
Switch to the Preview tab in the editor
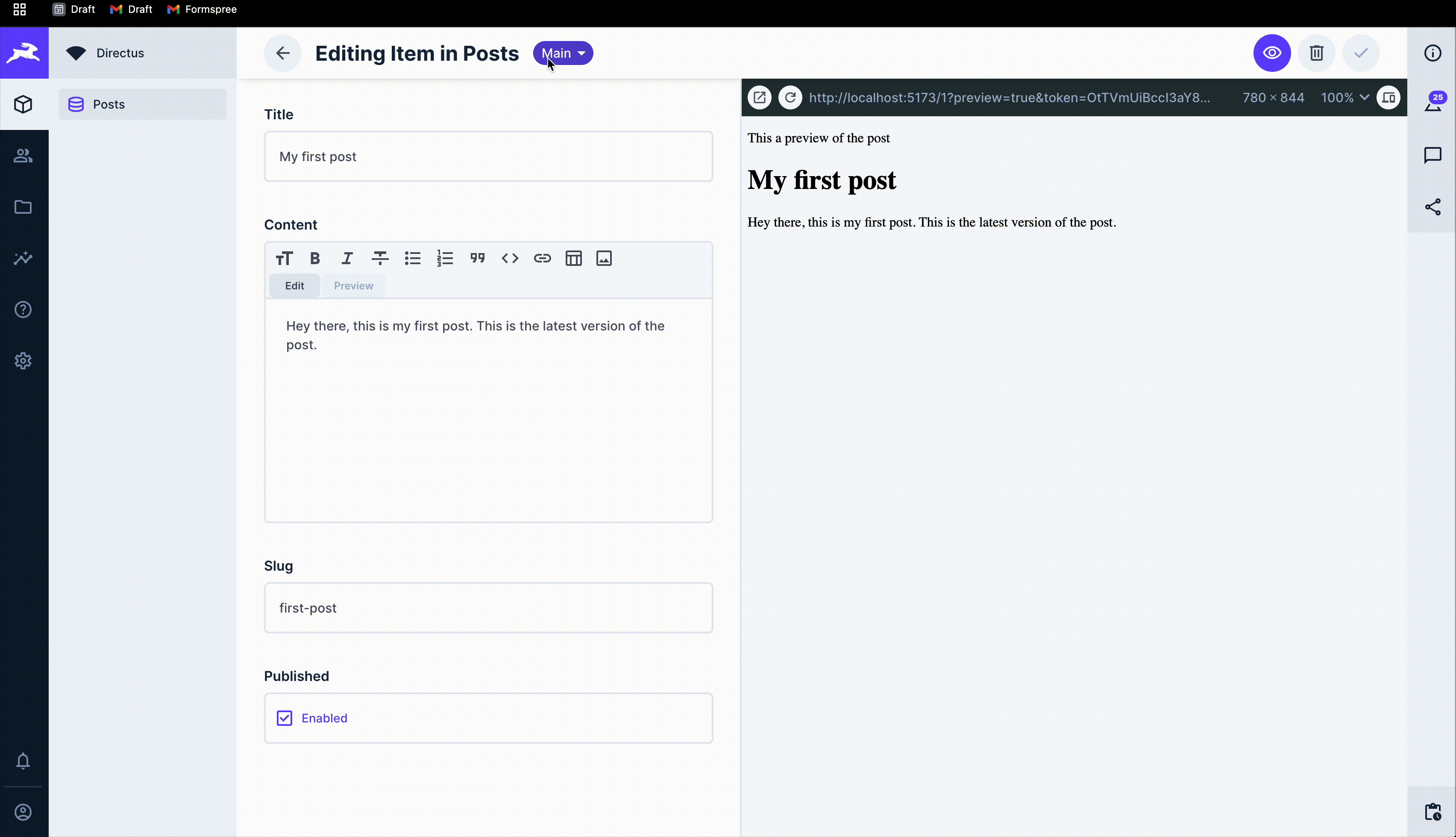click(353, 285)
